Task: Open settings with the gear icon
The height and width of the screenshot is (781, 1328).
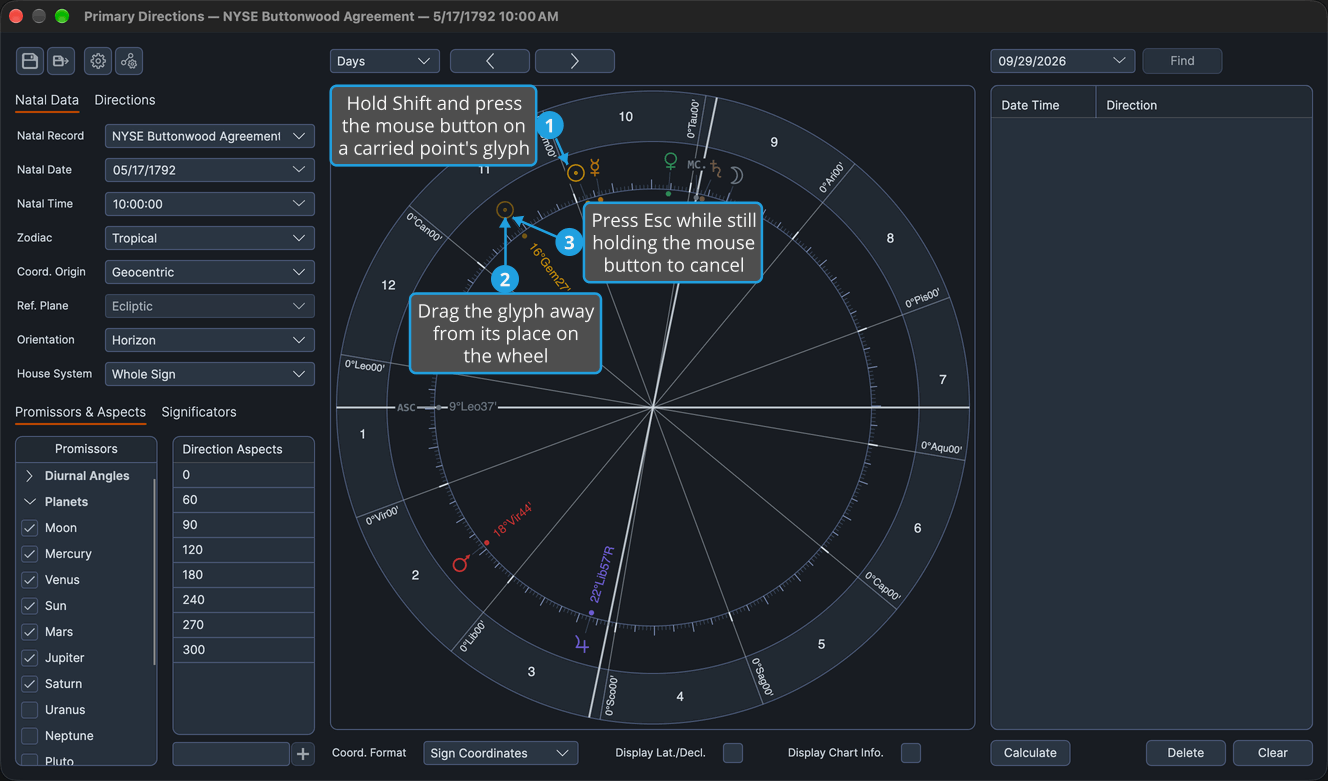Action: click(98, 61)
